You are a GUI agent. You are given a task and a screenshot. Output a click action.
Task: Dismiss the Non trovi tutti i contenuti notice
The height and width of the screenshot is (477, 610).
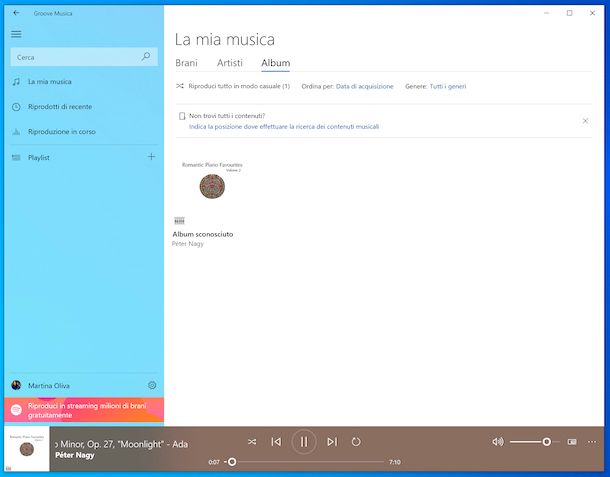pyautogui.click(x=585, y=121)
